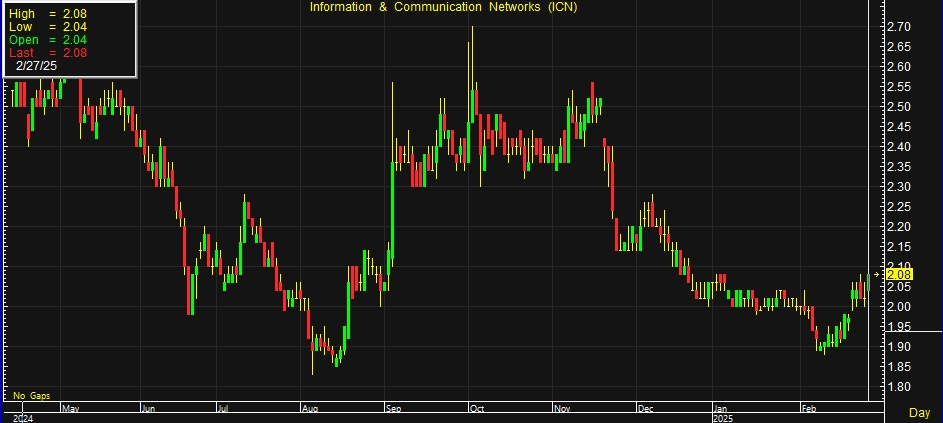Viewport: 943px width, 423px height.
Task: Click the Dec label on time axis
Action: (645, 408)
